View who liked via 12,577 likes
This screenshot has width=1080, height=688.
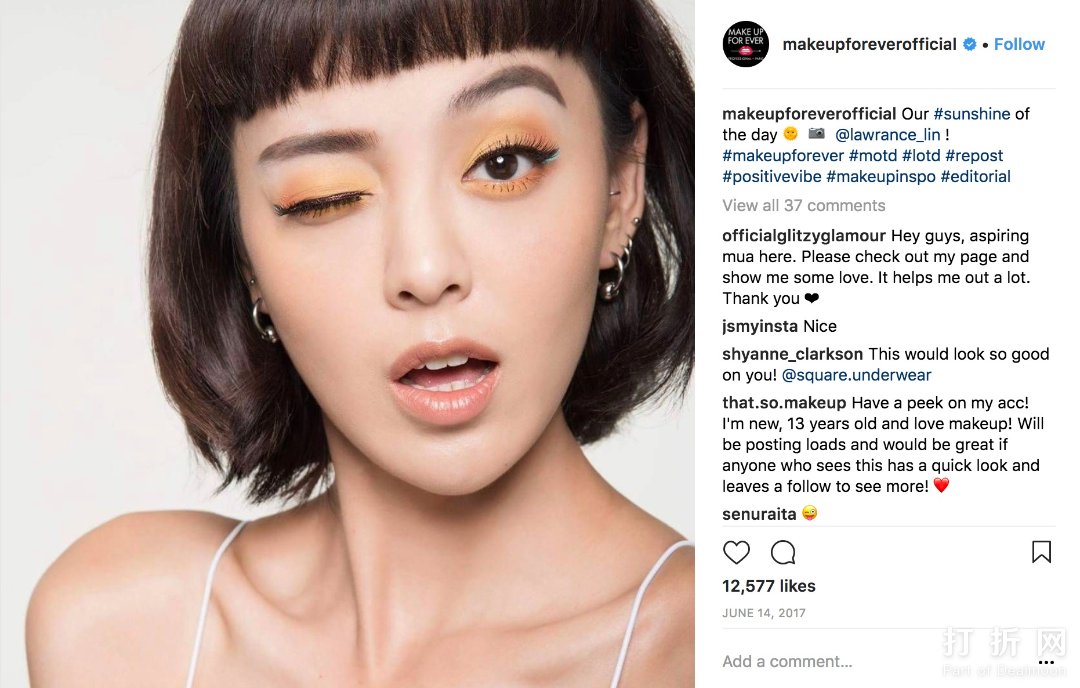[x=769, y=586]
